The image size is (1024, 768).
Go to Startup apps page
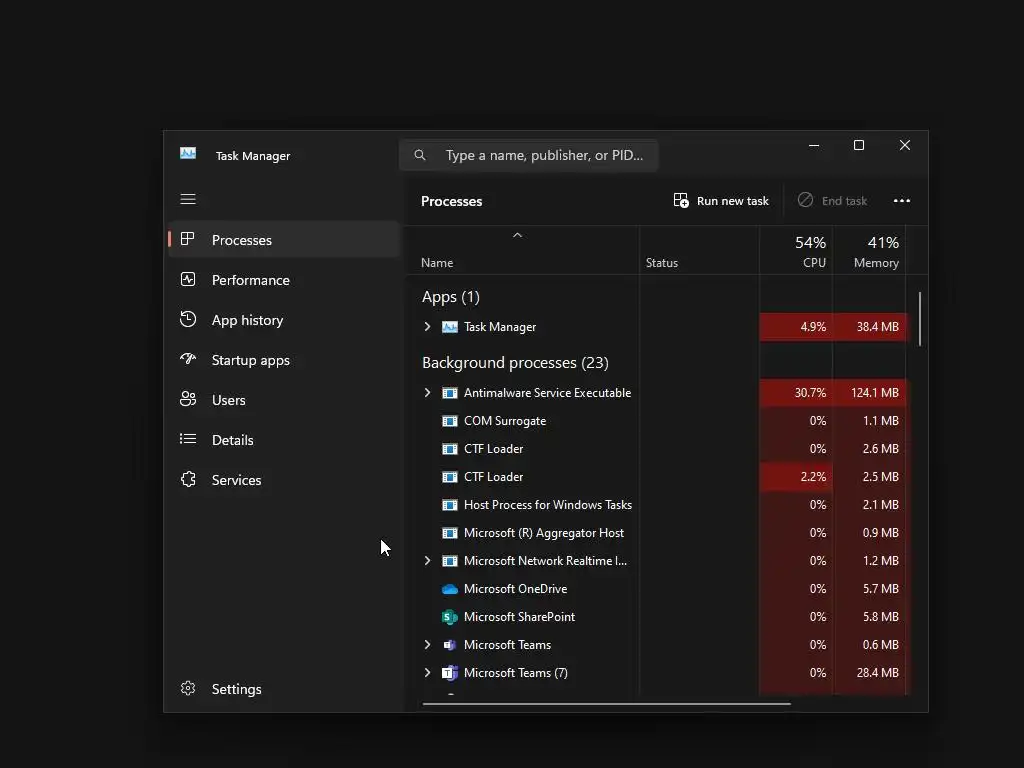(x=284, y=360)
